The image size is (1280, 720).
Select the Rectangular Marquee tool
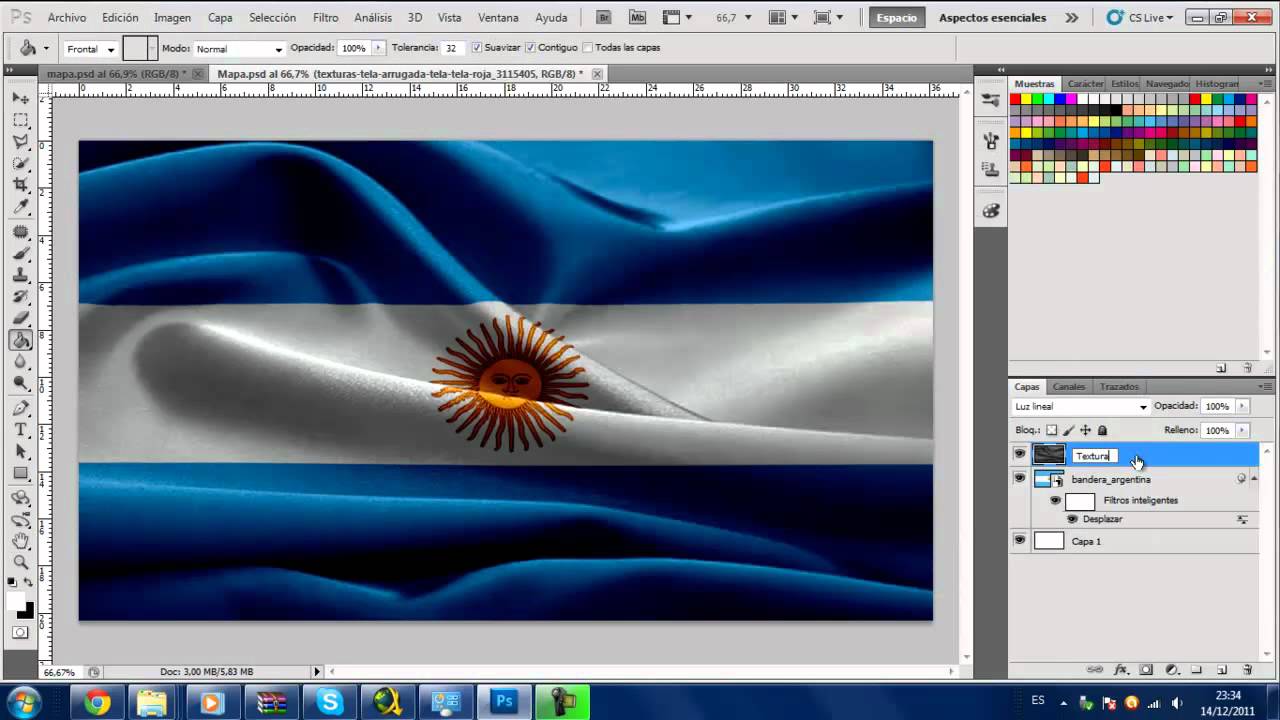(x=20, y=120)
